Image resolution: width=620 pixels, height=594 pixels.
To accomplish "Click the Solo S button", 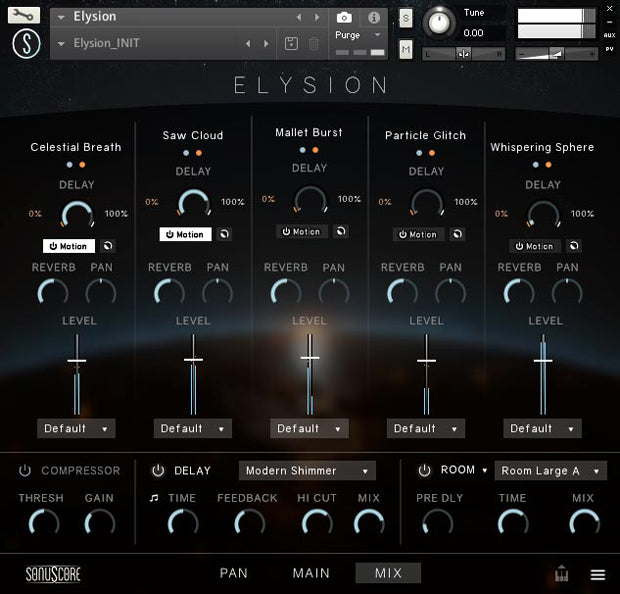I will (406, 18).
